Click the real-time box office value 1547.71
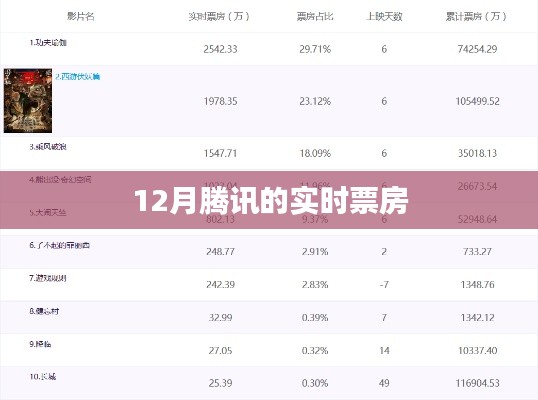Screen dimensions: 538x400 click(220, 153)
